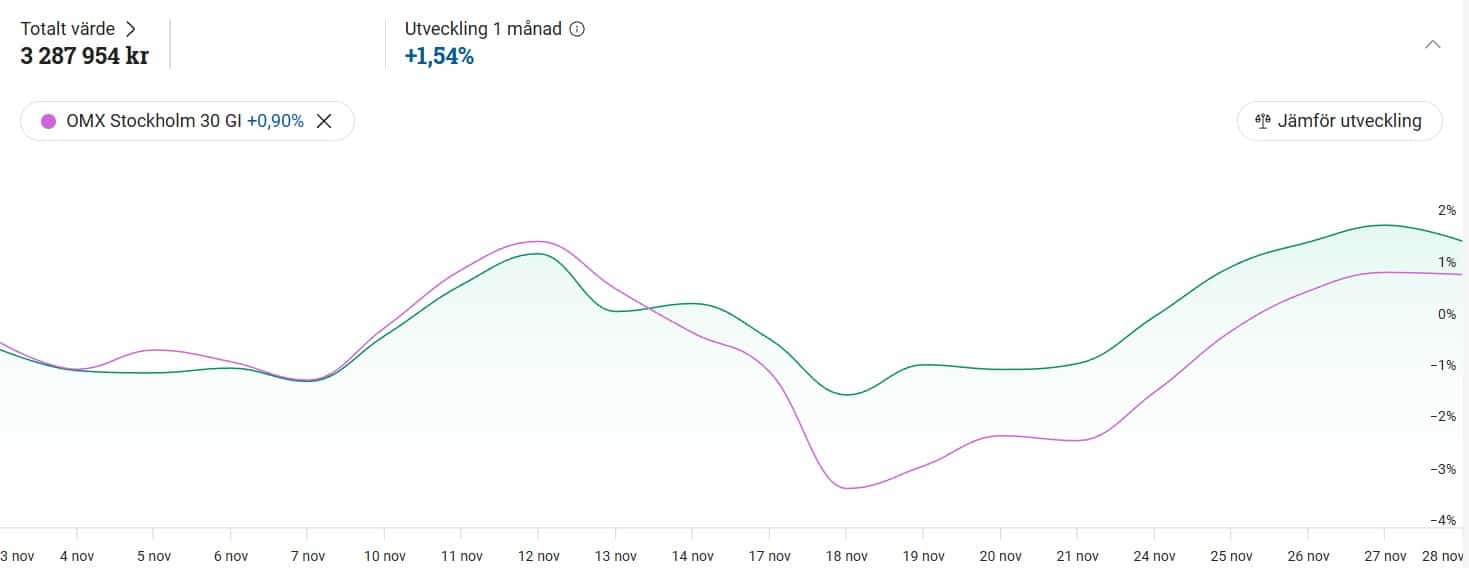Select the OMX Stockholm 30 GI chip label
Screen dimensions: 1469x568
(x=153, y=121)
